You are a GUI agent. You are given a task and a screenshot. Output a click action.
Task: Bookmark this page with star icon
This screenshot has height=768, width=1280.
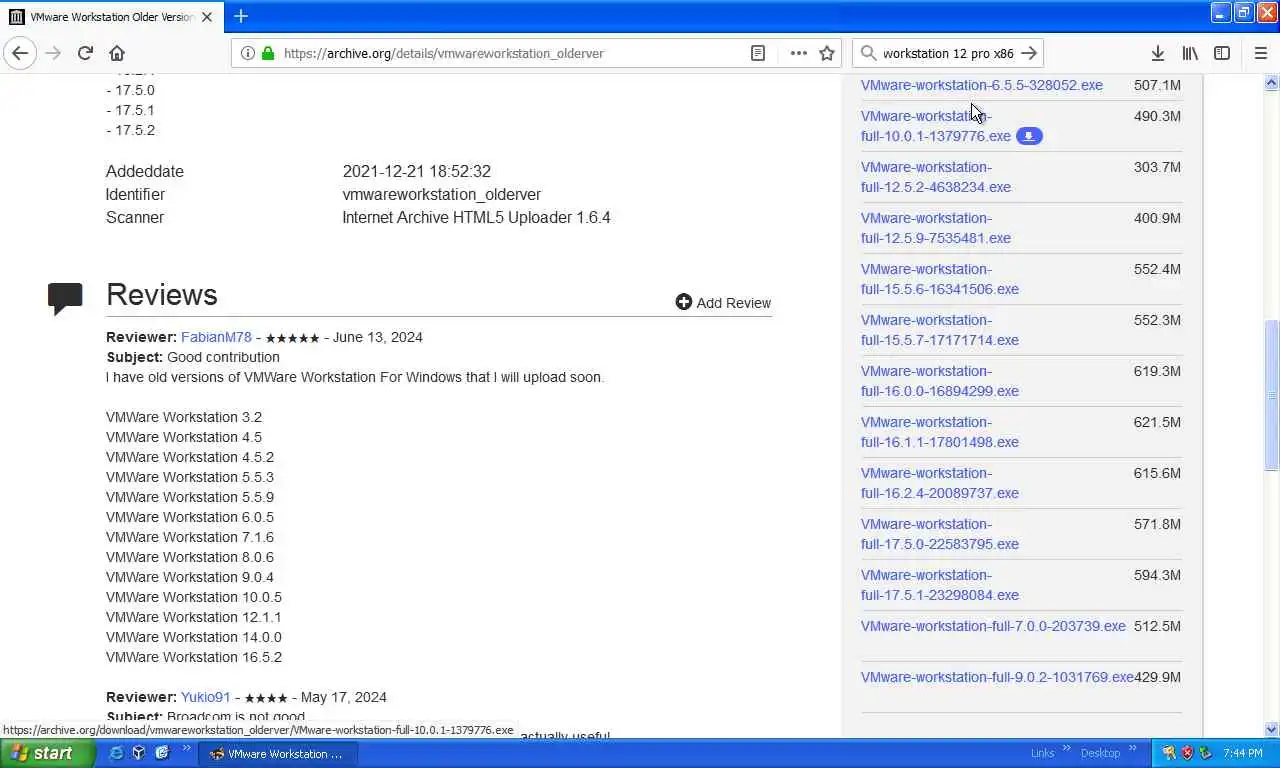827,53
